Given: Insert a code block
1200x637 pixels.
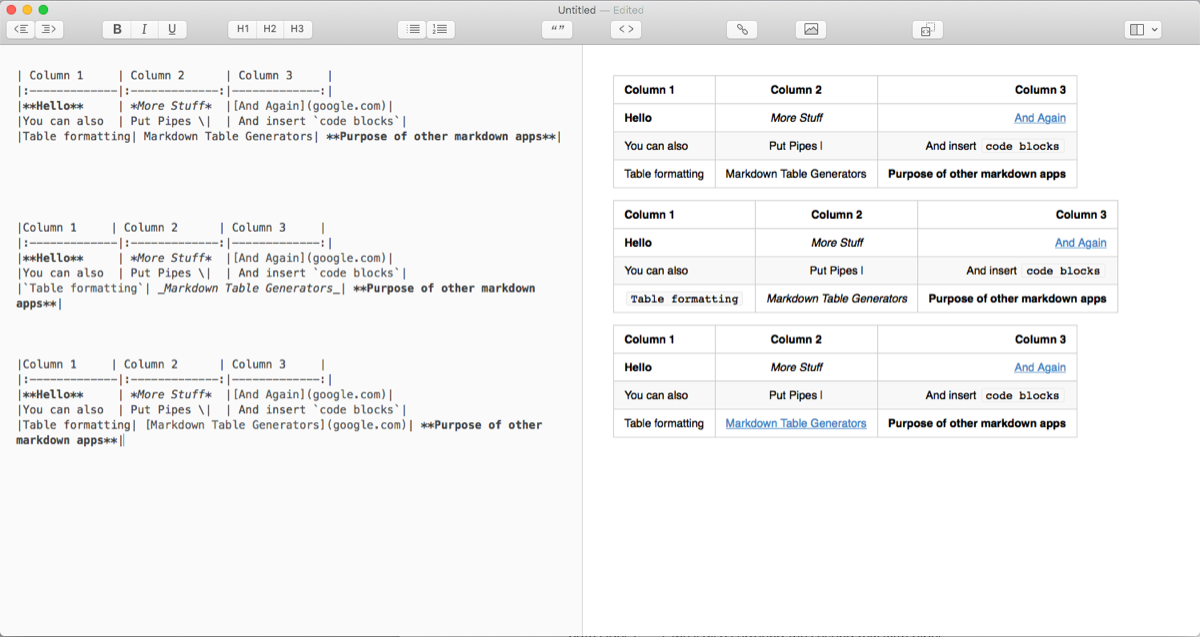Looking at the screenshot, I should pyautogui.click(x=626, y=29).
